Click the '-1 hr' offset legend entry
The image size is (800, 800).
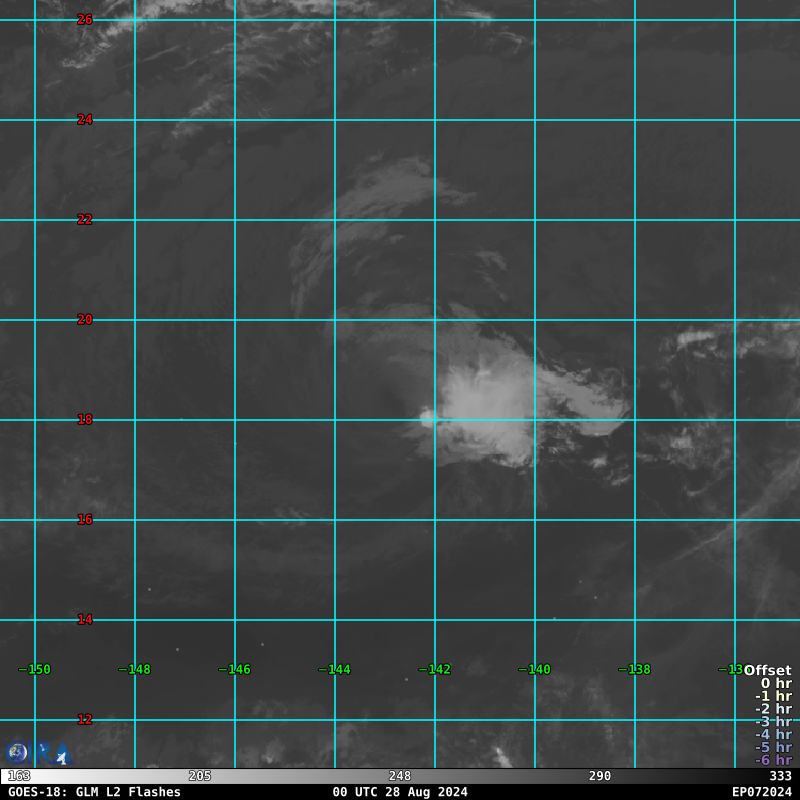click(773, 697)
